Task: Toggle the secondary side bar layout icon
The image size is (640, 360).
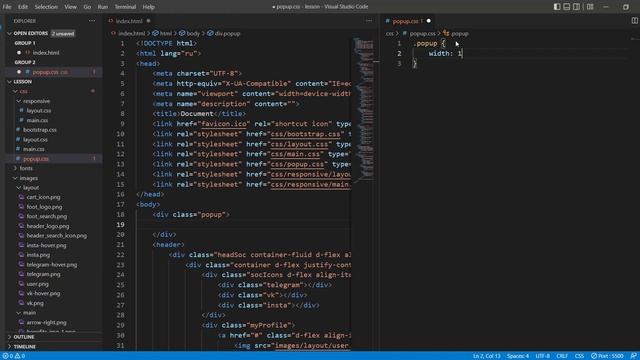Action: (576, 7)
